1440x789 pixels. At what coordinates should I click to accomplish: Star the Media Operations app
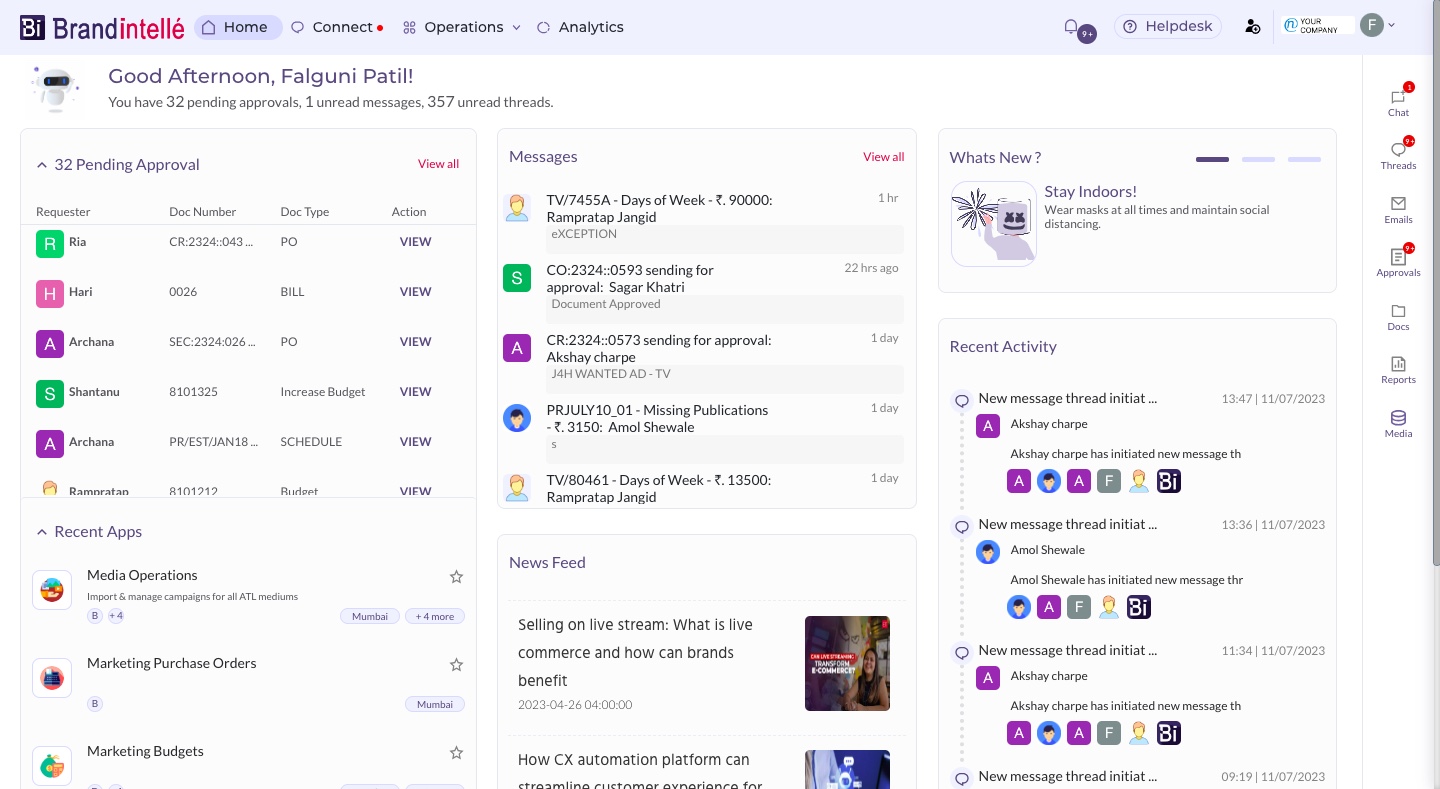click(x=456, y=577)
